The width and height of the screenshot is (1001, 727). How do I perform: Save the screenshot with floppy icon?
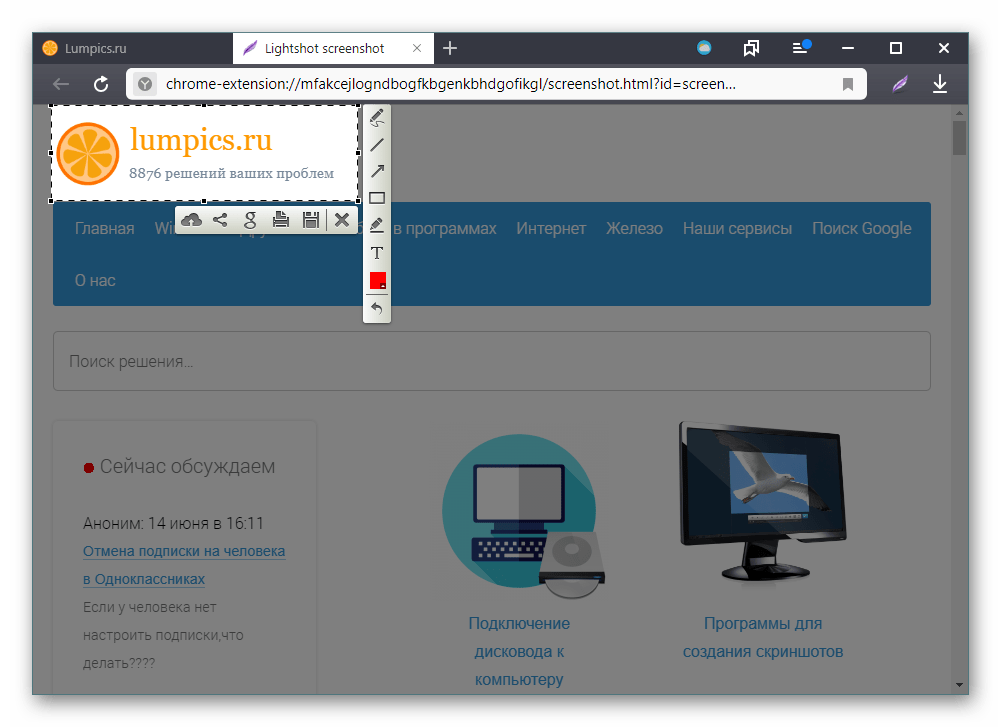tap(311, 220)
